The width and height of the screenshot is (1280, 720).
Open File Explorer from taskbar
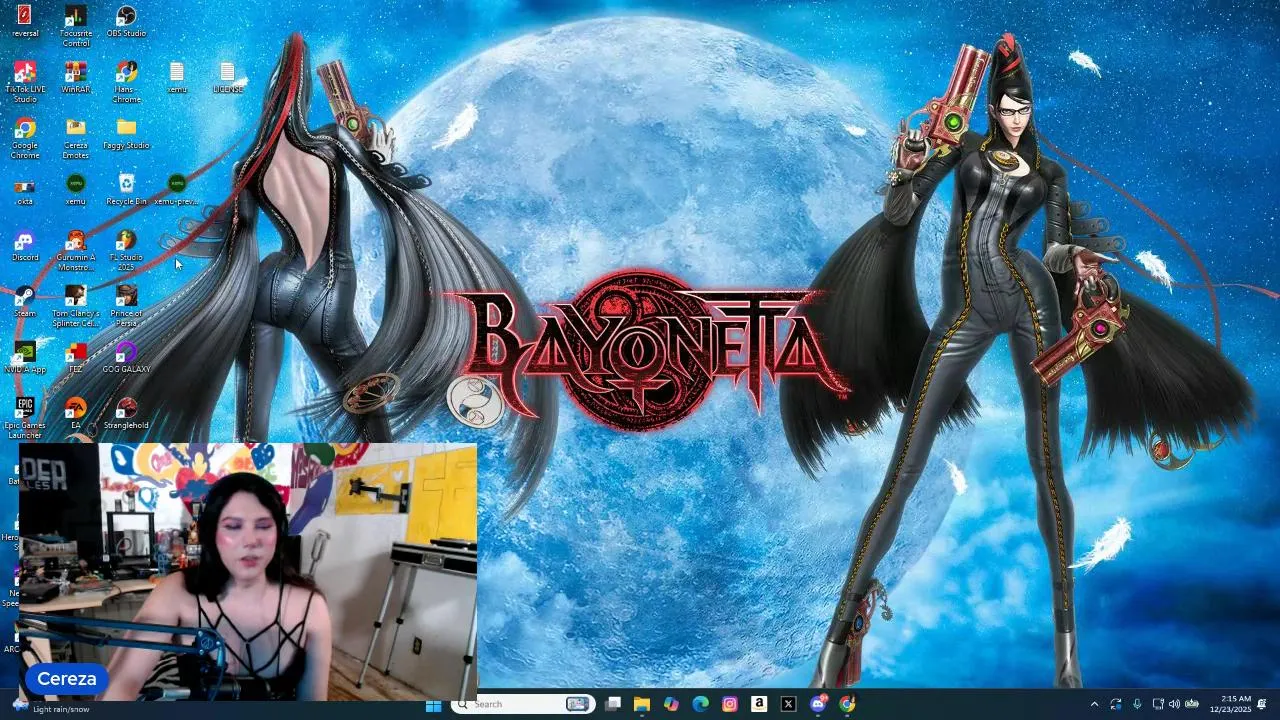point(642,705)
